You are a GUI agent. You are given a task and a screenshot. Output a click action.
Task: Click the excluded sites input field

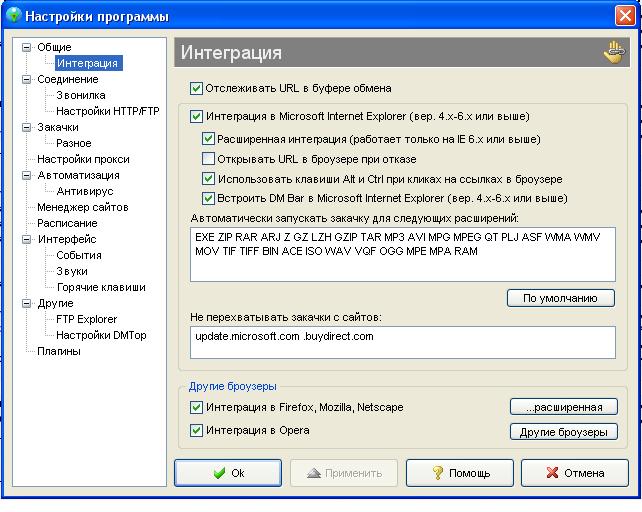point(402,342)
